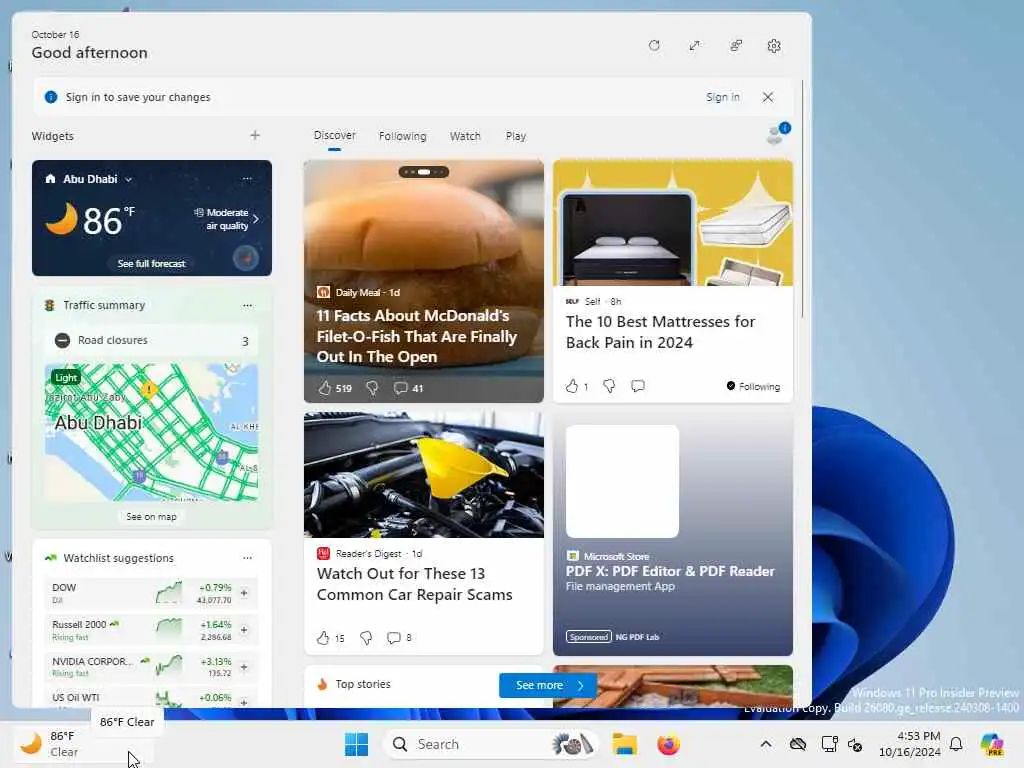
Task: Open Watch Out for Car Repair Scams headline
Action: tap(414, 584)
